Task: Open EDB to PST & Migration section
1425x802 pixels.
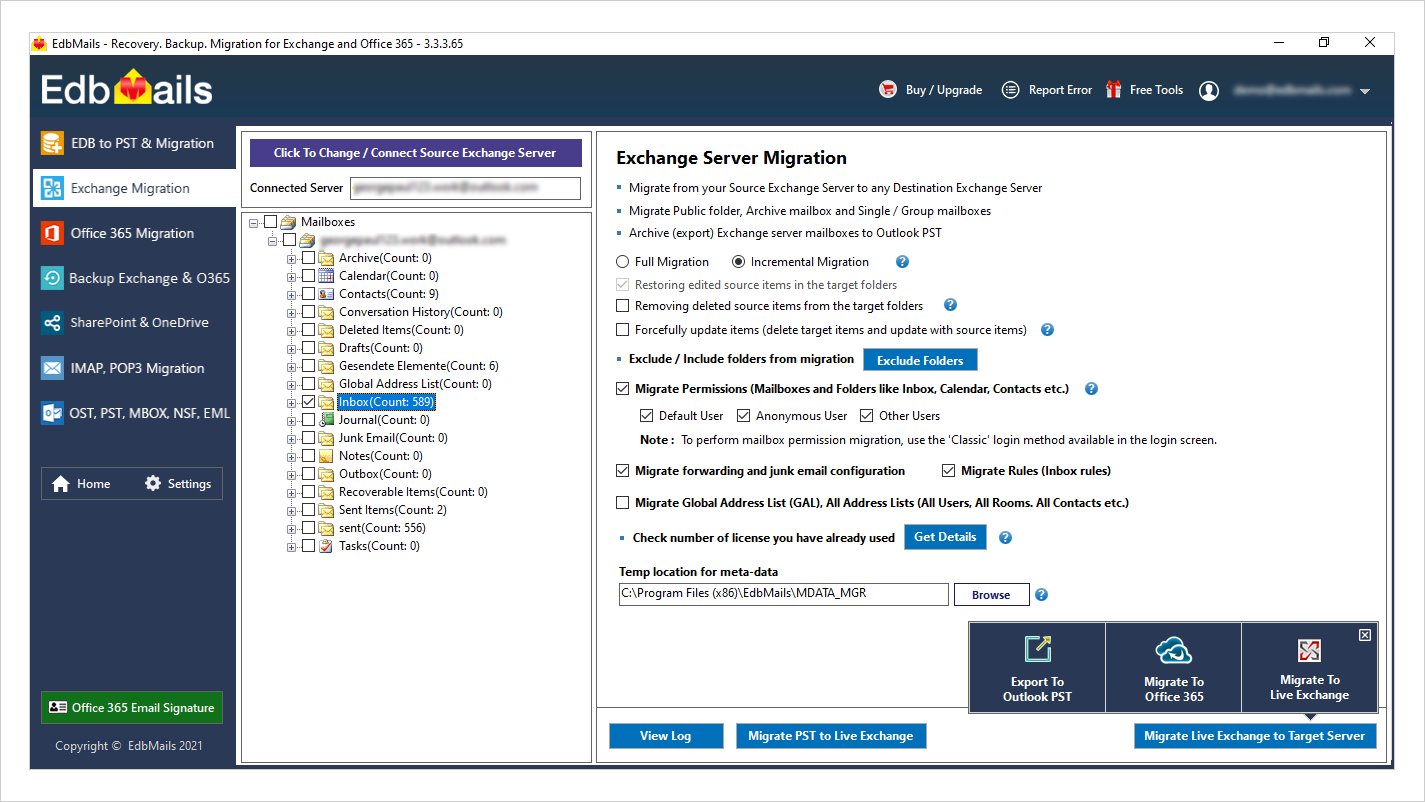Action: pos(134,143)
